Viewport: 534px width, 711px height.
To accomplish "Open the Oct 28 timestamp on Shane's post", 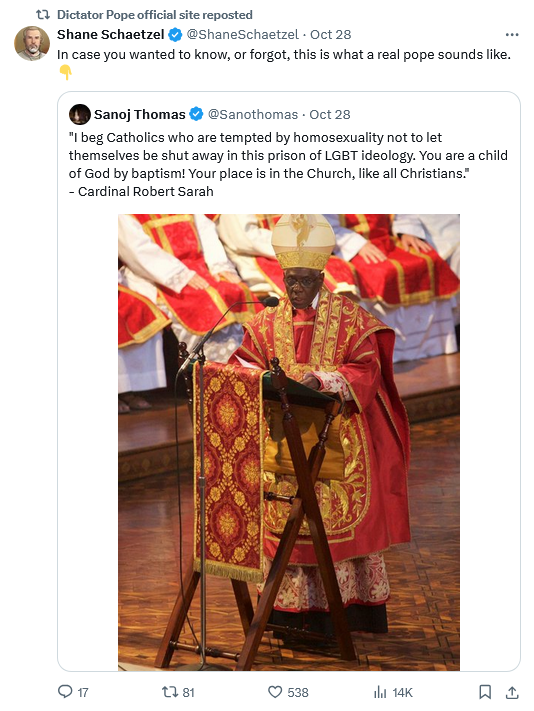I will point(330,34).
